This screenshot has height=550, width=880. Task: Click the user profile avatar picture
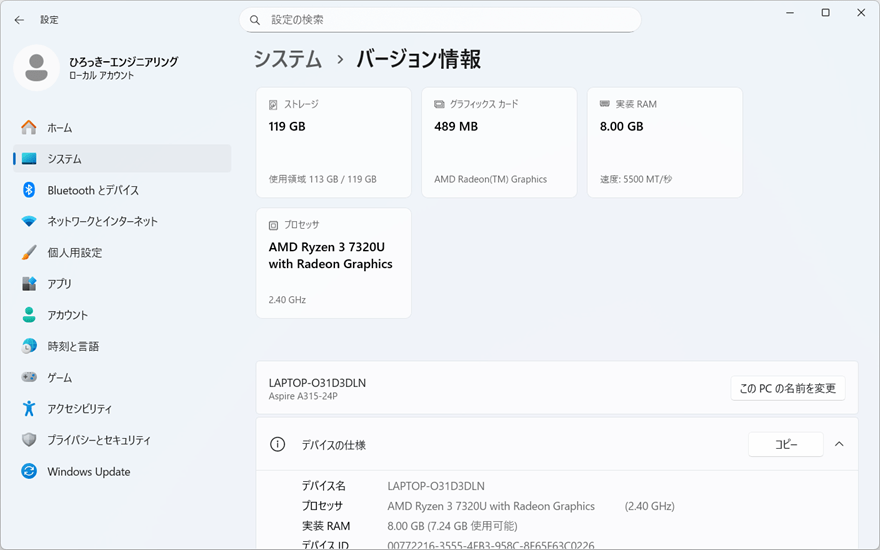37,68
